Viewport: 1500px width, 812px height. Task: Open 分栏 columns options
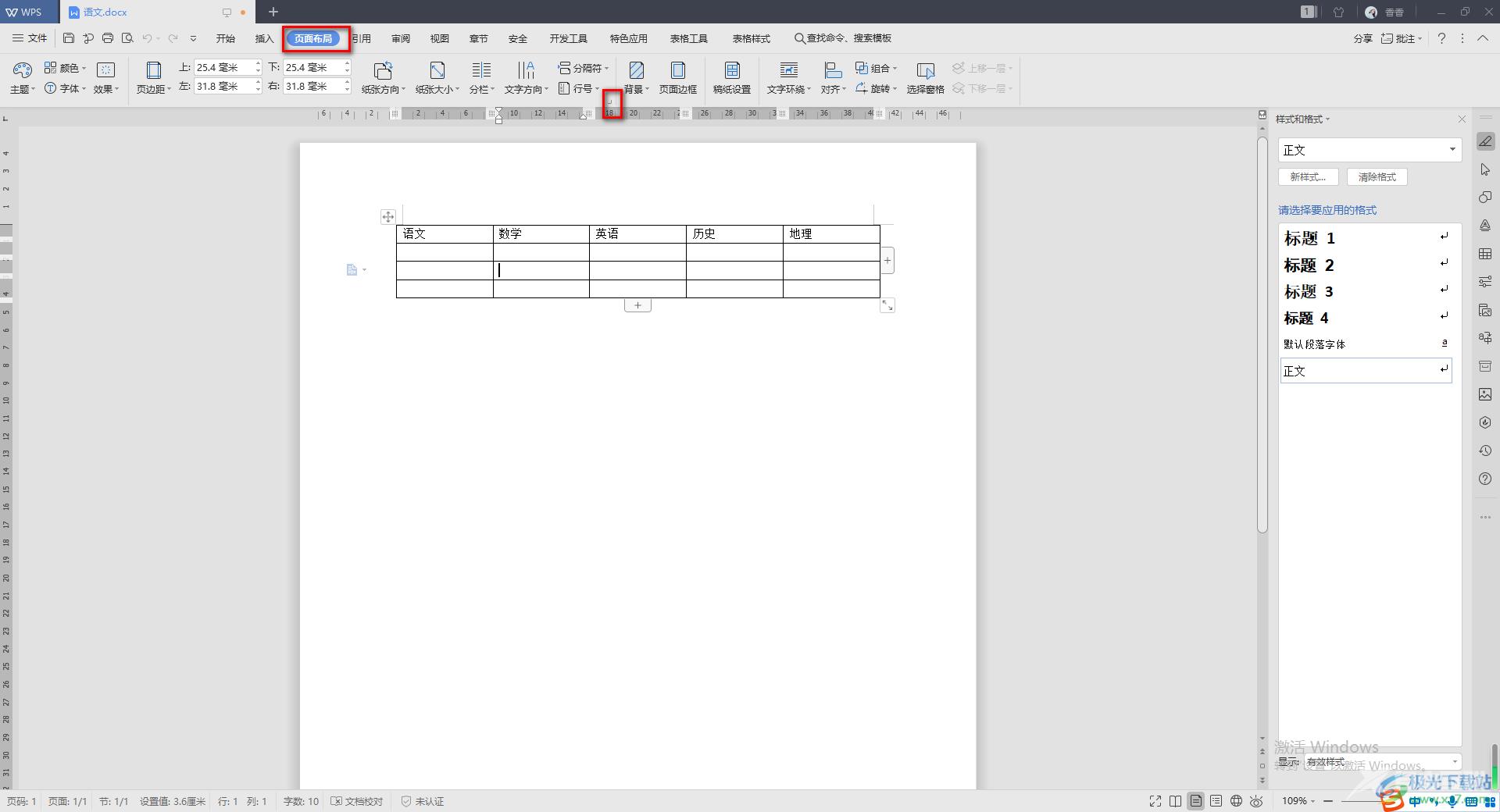[x=481, y=78]
